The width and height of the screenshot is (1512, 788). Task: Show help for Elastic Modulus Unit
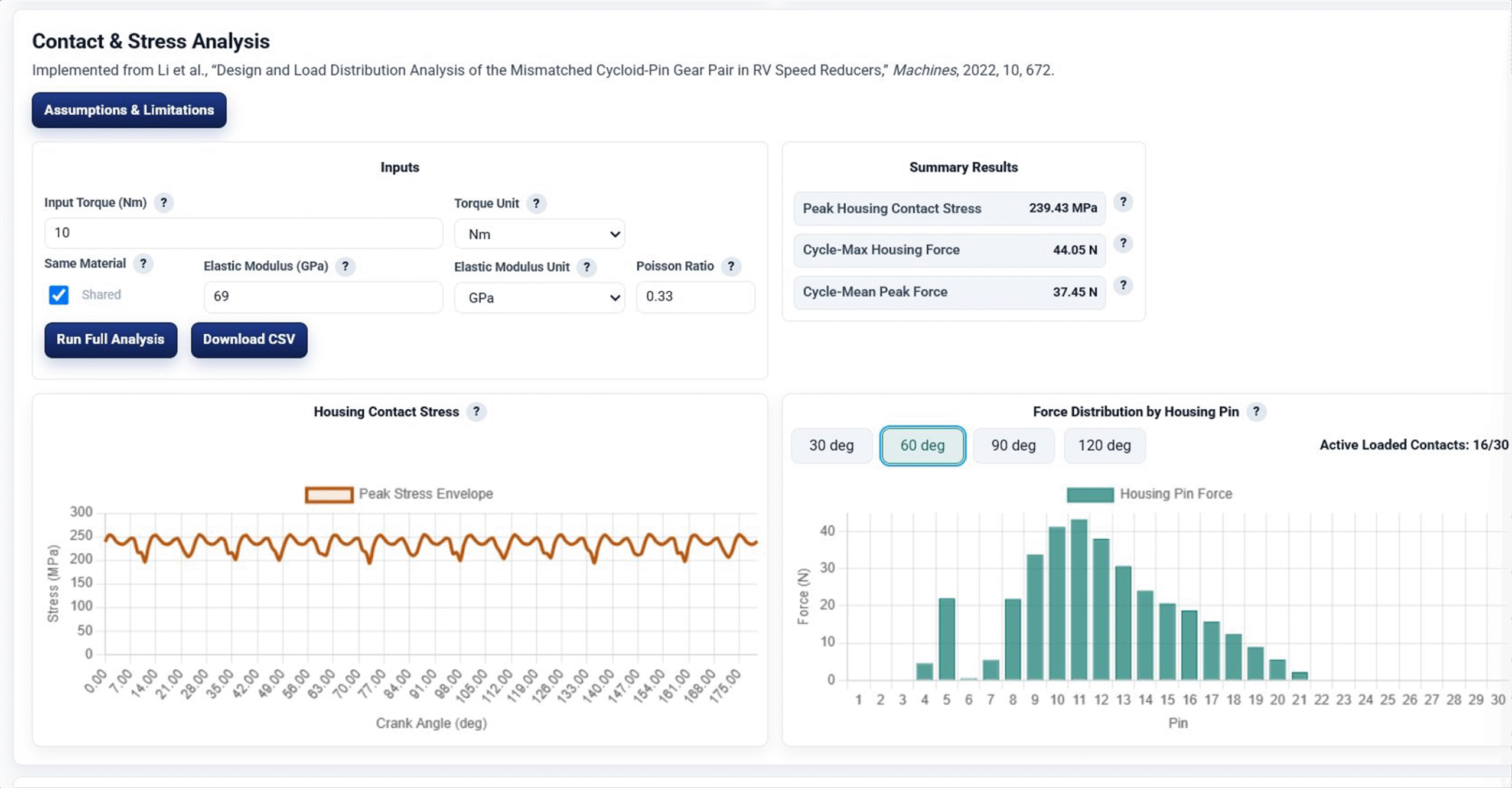click(586, 267)
